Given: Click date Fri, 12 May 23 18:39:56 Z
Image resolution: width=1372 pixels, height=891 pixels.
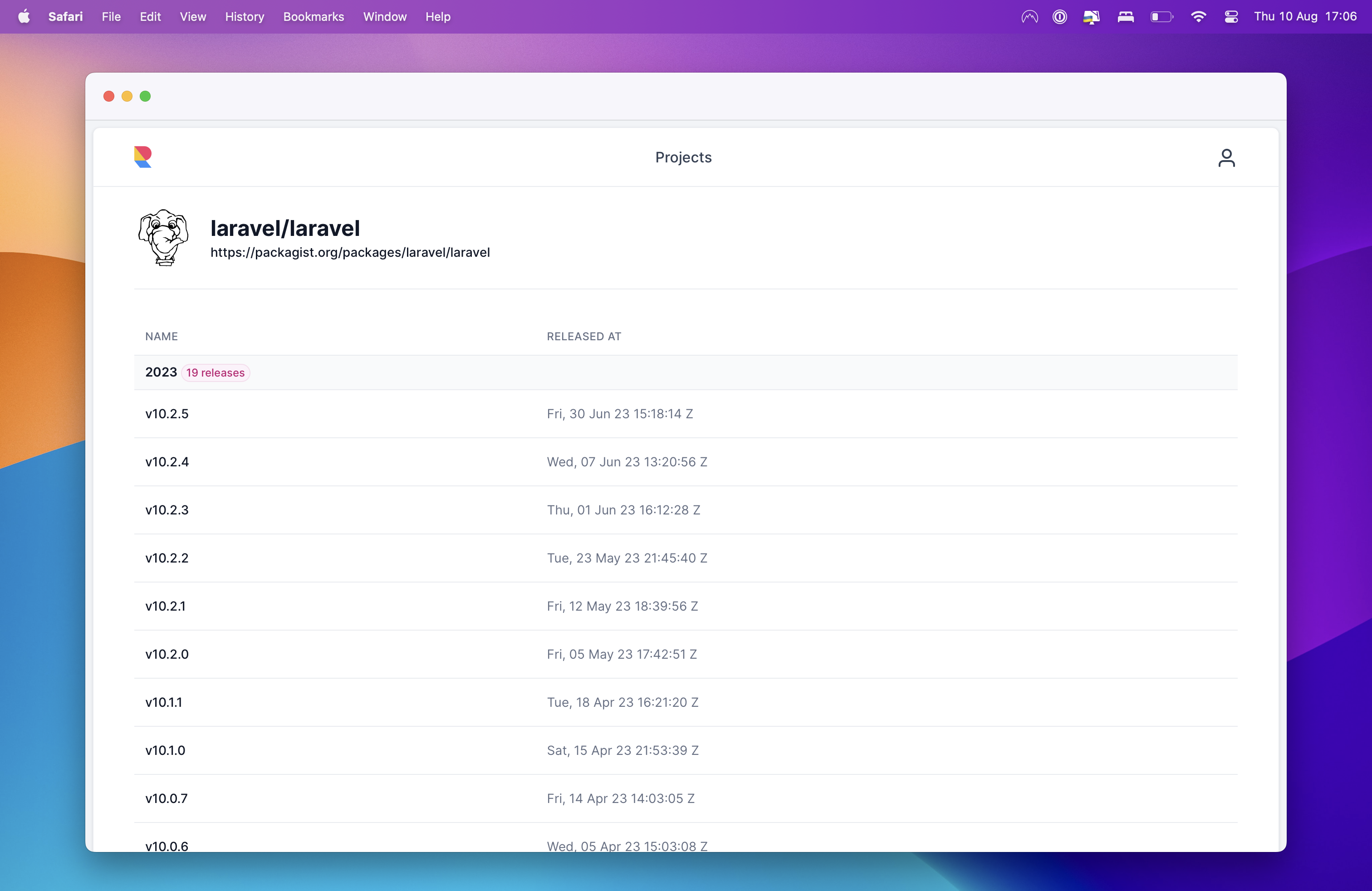Looking at the screenshot, I should (x=622, y=606).
